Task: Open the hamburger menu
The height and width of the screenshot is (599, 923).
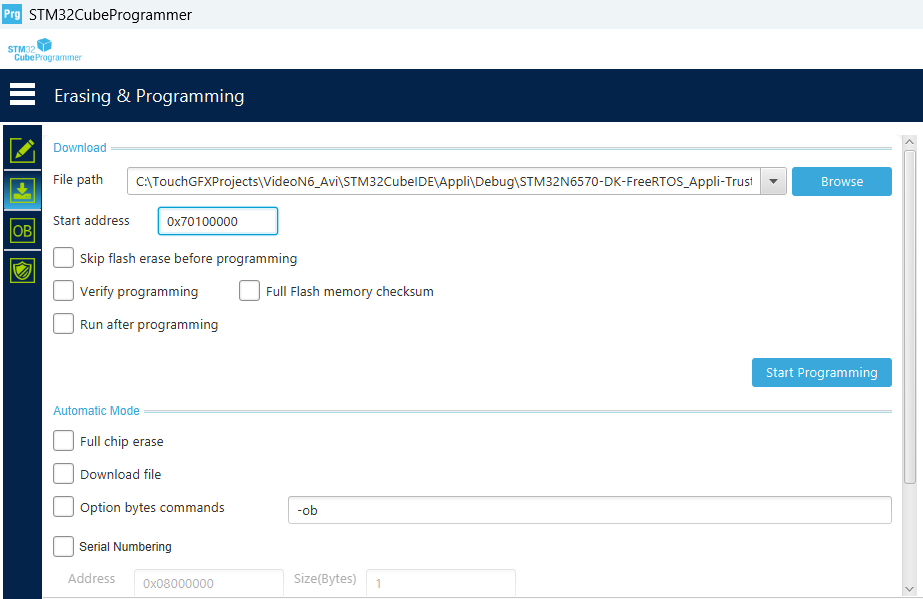Action: [22, 95]
